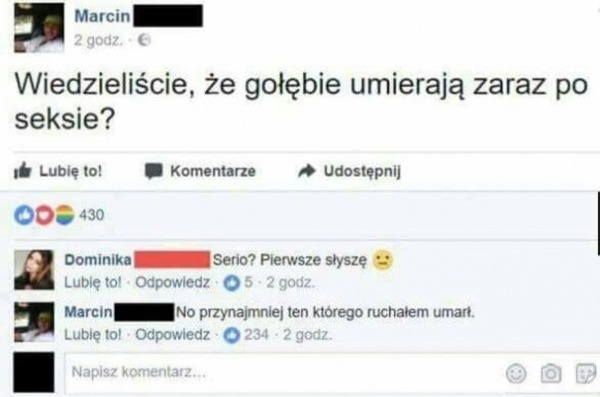
Task: Click the rainbow pride reaction icon
Action: 65,215
